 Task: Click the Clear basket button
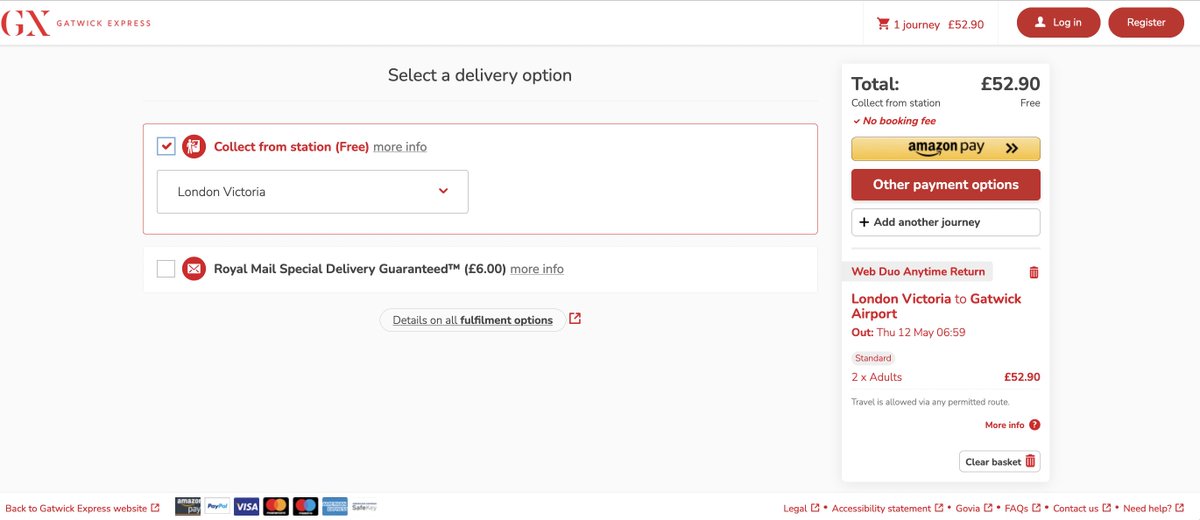(x=1000, y=462)
